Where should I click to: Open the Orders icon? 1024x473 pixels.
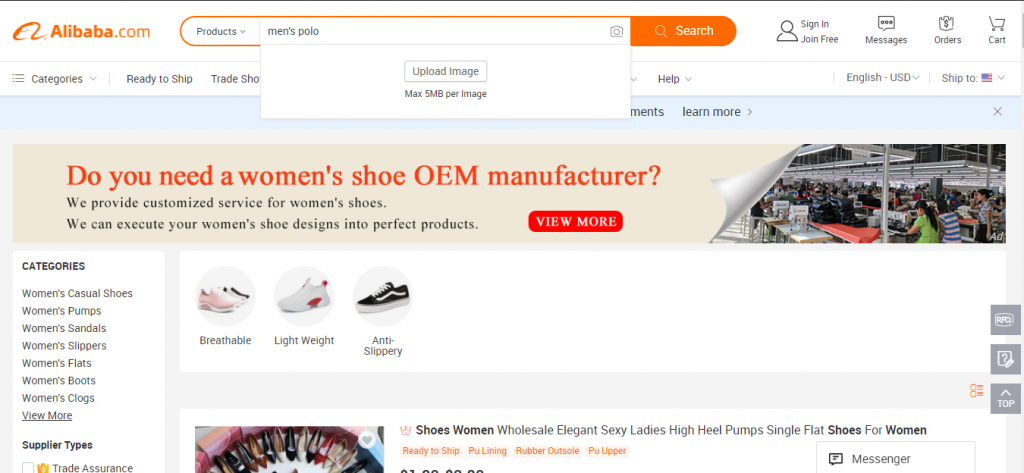(x=947, y=24)
